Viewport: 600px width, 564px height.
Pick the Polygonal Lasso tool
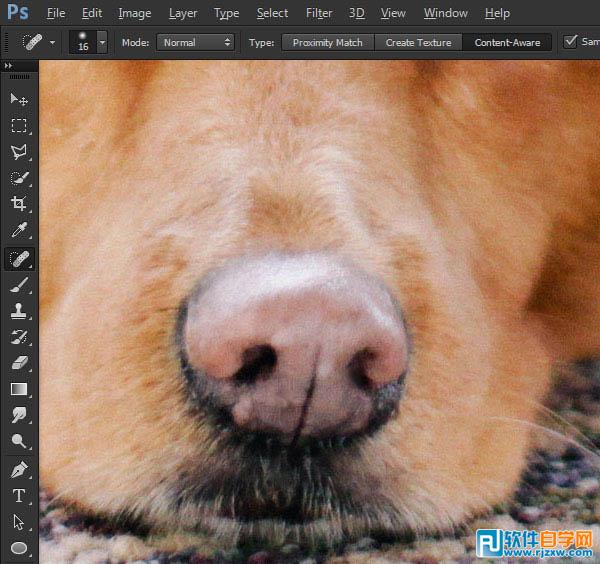(x=19, y=152)
